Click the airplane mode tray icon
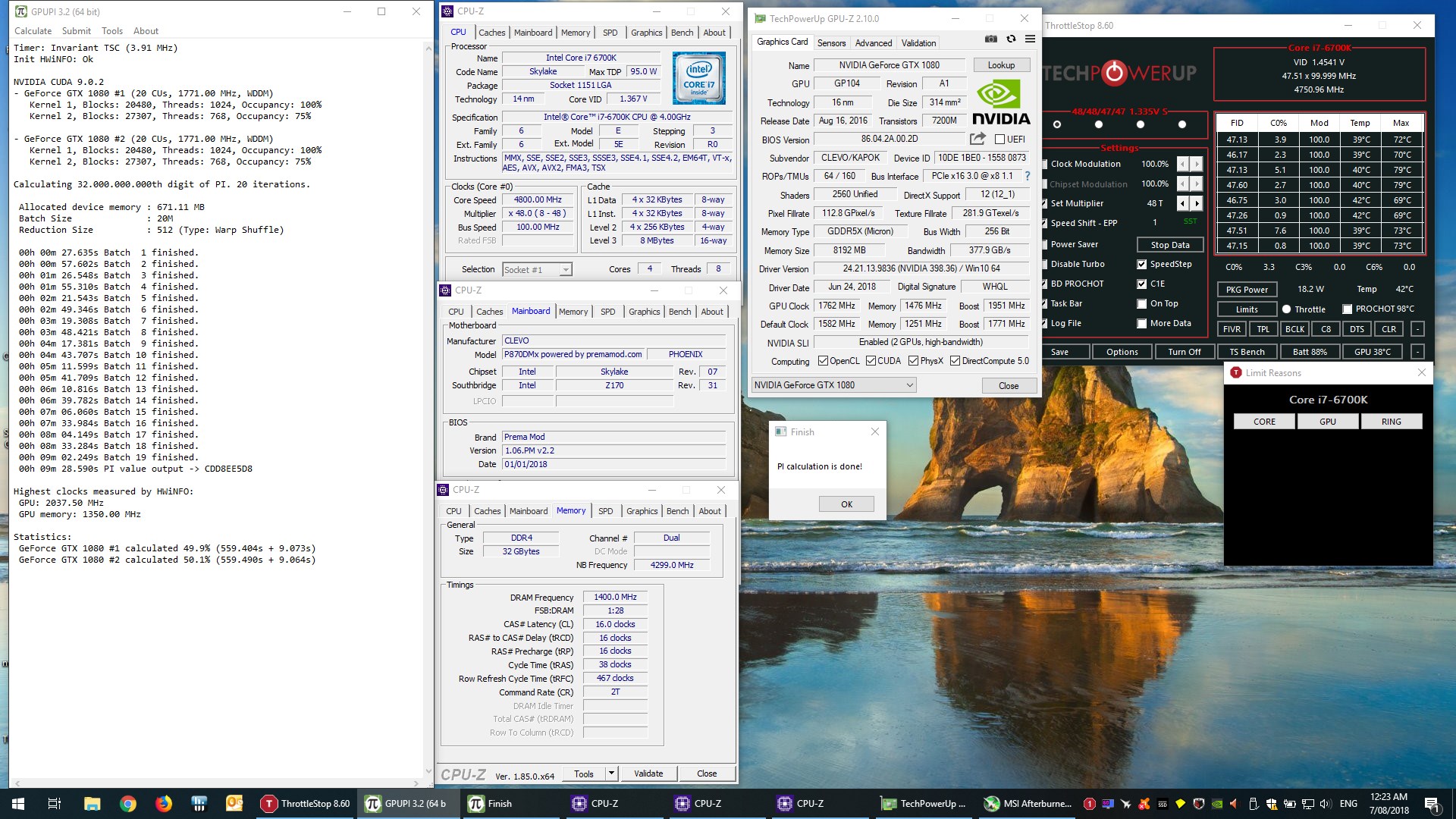The image size is (1456, 819). pyautogui.click(x=1125, y=804)
